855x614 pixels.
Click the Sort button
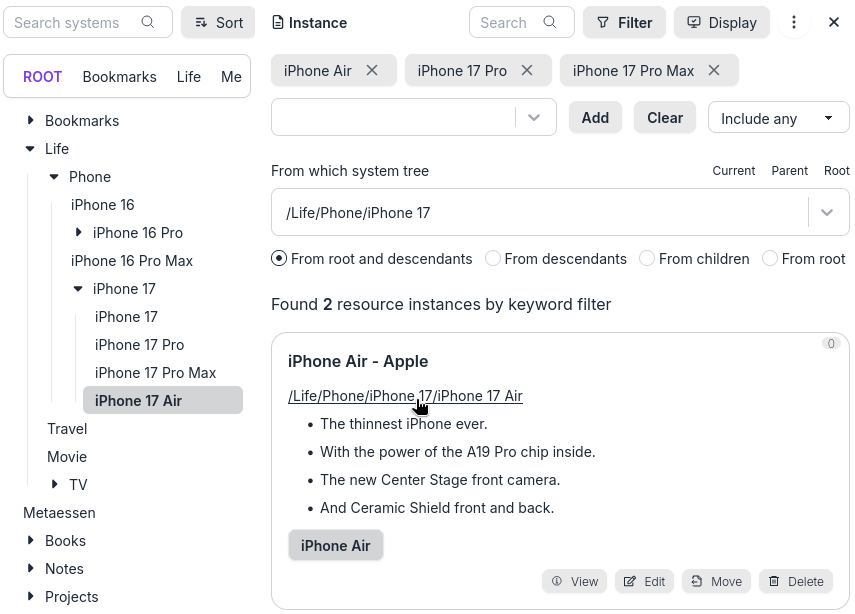tap(217, 22)
